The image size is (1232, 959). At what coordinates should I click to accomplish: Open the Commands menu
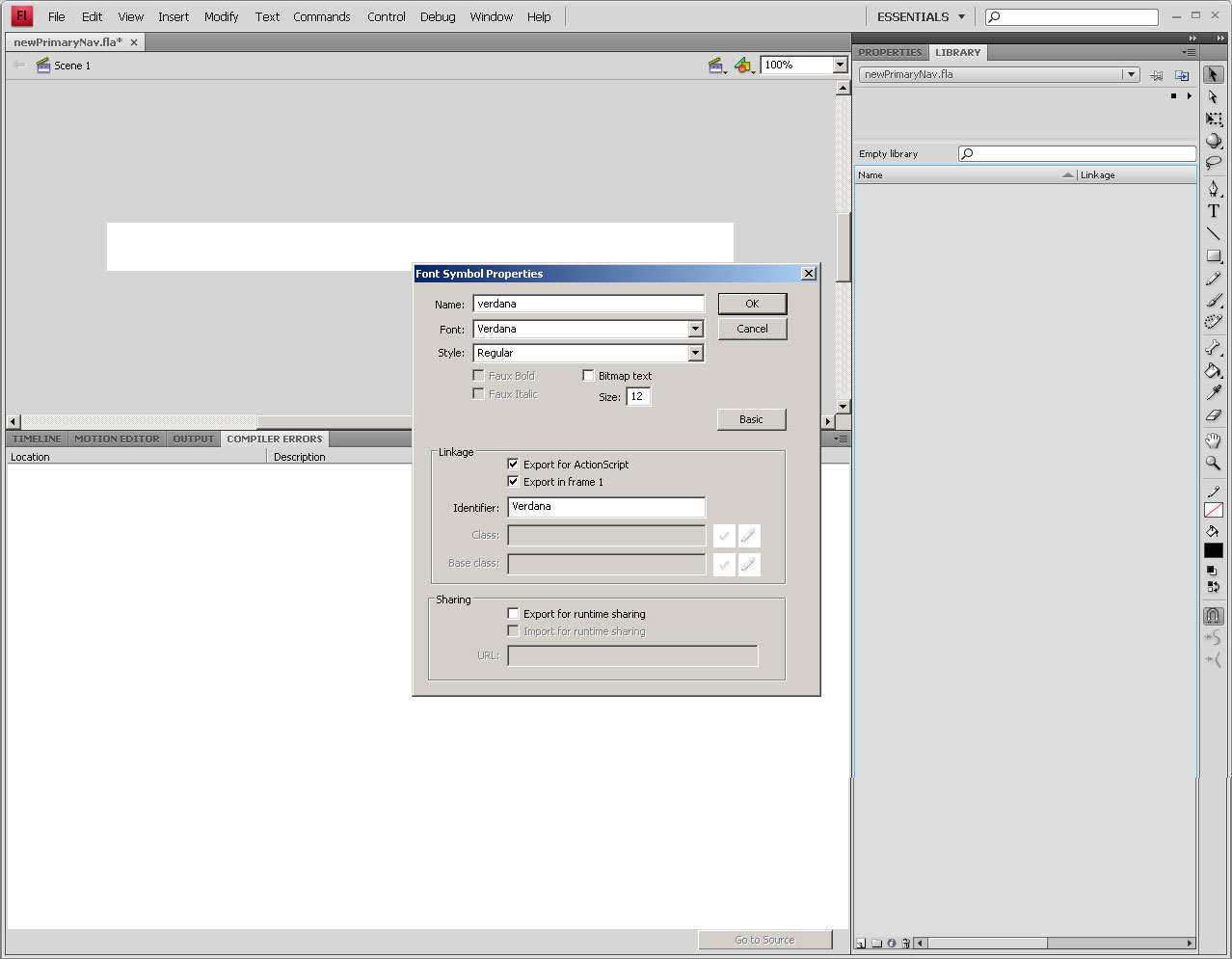[322, 16]
